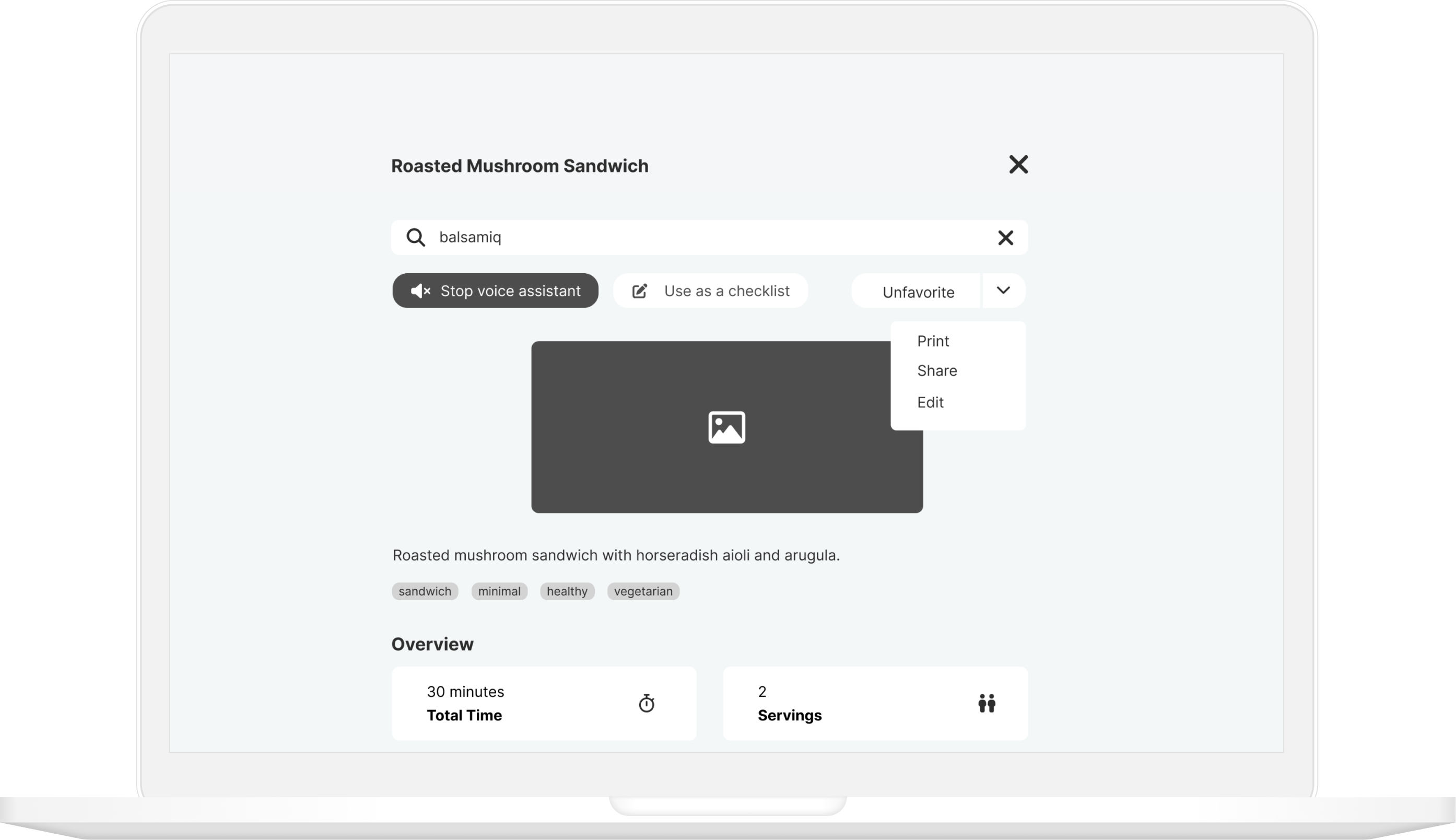1456x840 pixels.
Task: Choose Print from the dropdown menu
Action: point(932,341)
